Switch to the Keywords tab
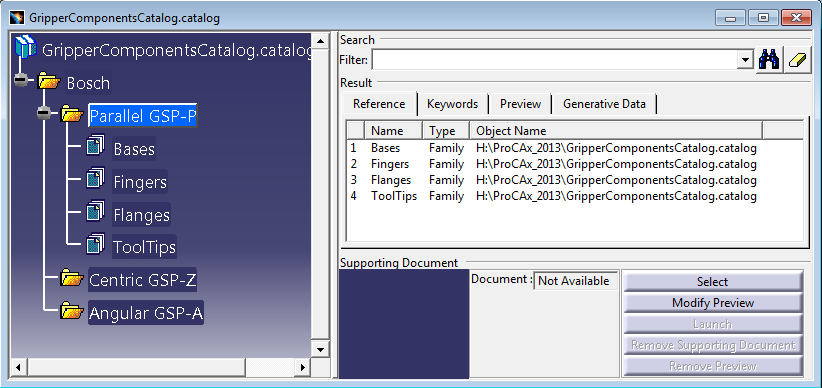Image resolution: width=822 pixels, height=388 pixels. click(452, 104)
